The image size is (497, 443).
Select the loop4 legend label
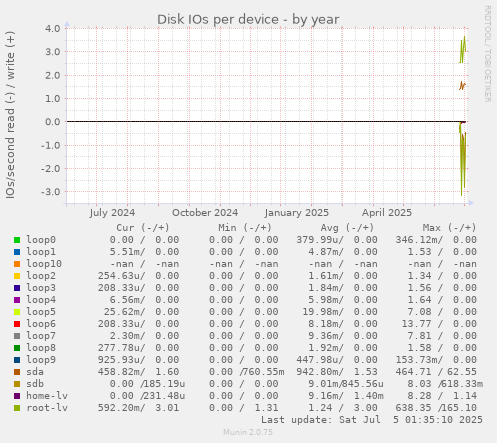tap(41, 300)
